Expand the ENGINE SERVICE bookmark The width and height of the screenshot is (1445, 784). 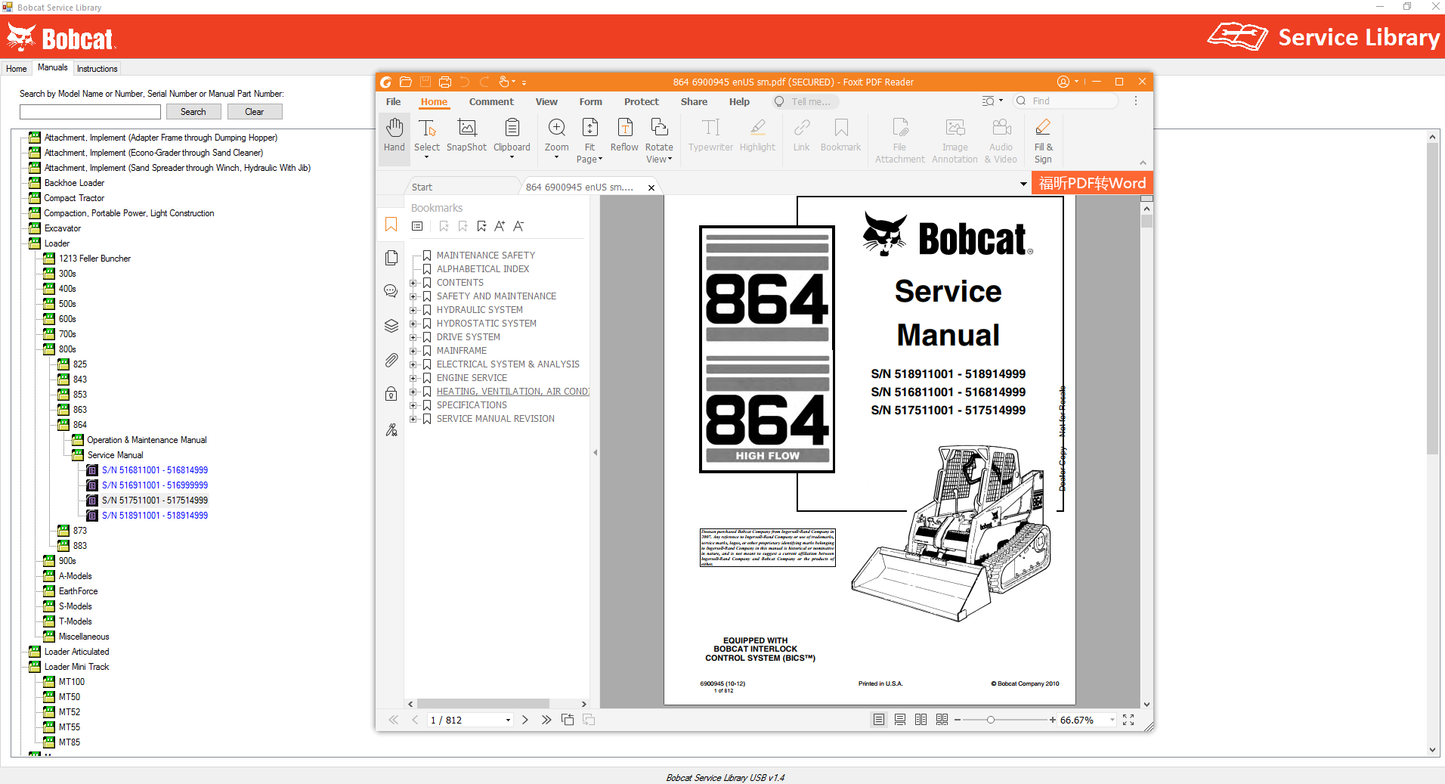pos(413,378)
